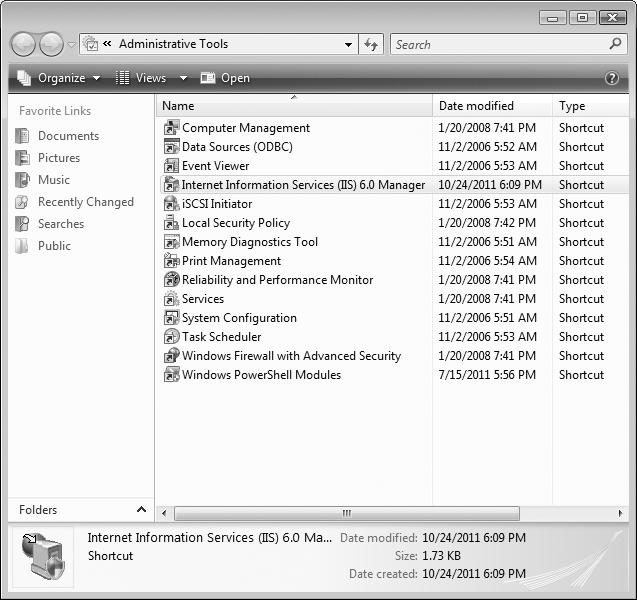This screenshot has height=600, width=637.
Task: Click the Print Management icon
Action: click(x=171, y=261)
